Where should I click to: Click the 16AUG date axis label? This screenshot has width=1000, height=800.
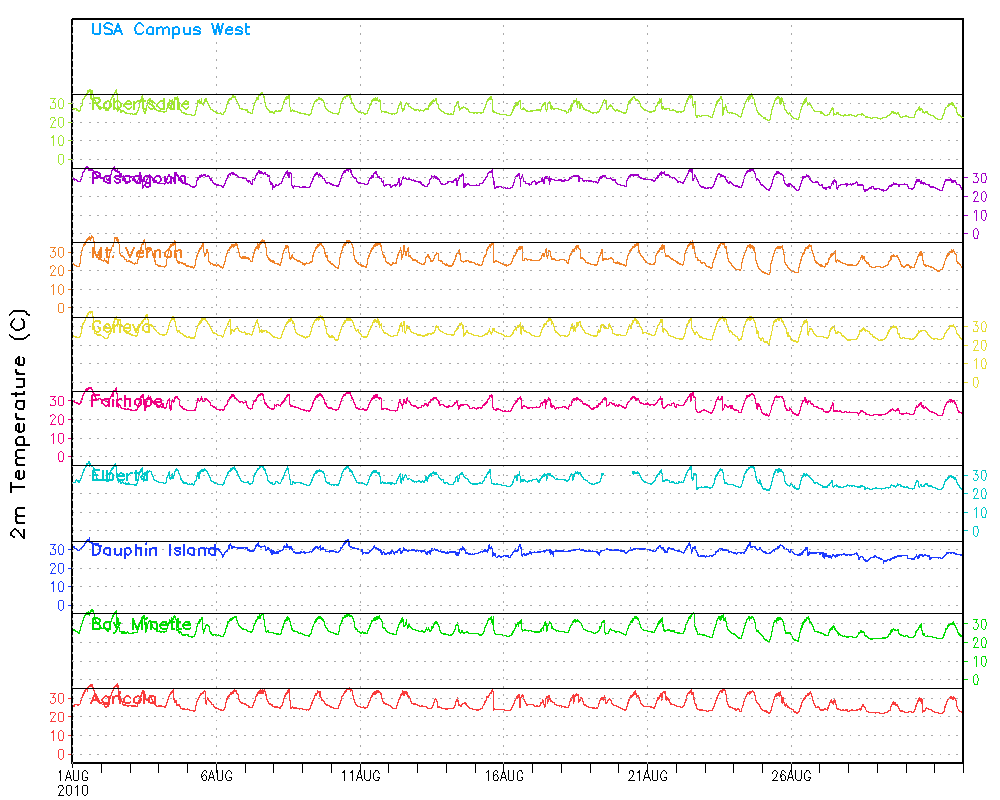504,776
